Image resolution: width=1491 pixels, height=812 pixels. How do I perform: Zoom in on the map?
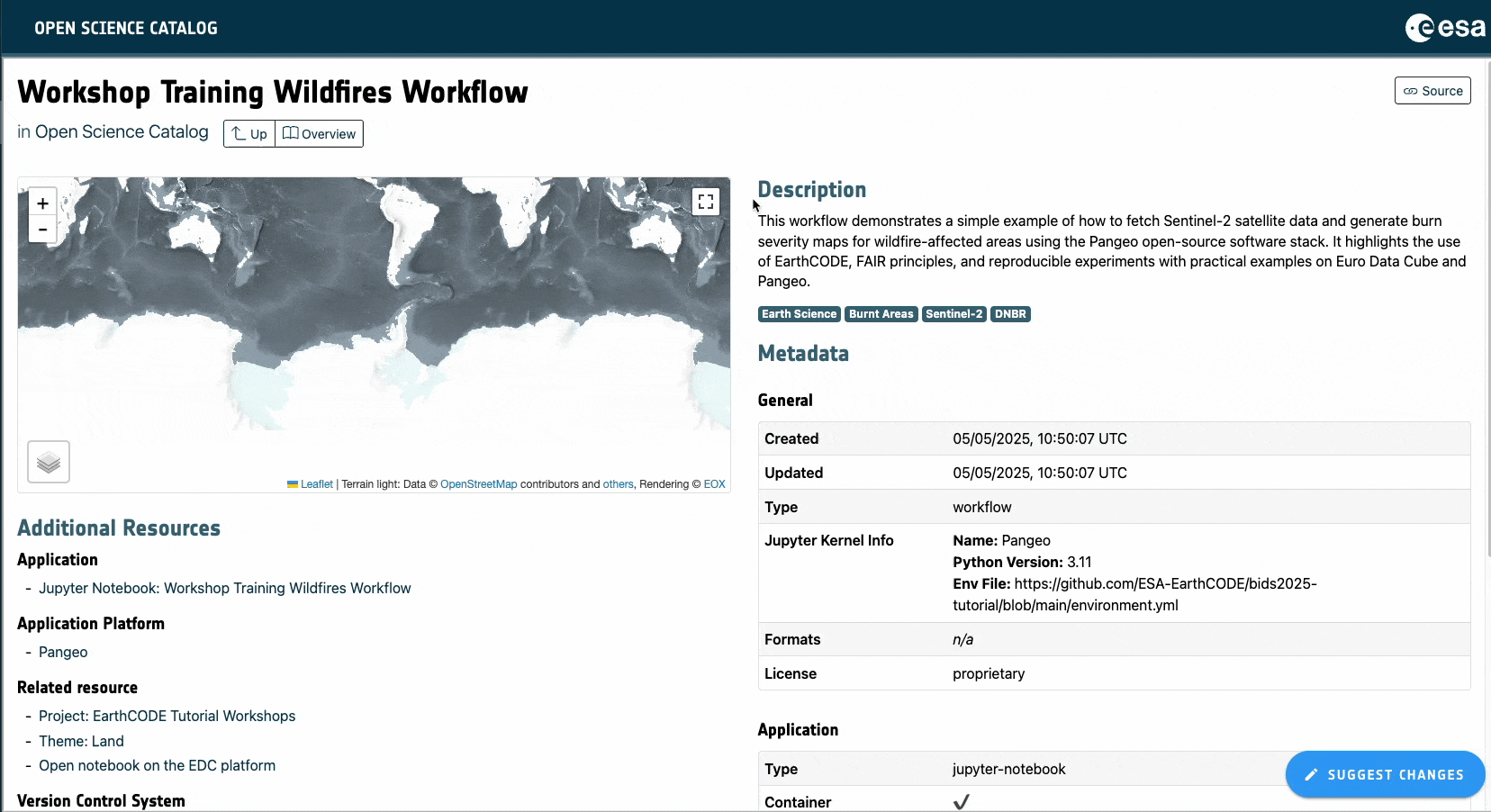[x=42, y=203]
